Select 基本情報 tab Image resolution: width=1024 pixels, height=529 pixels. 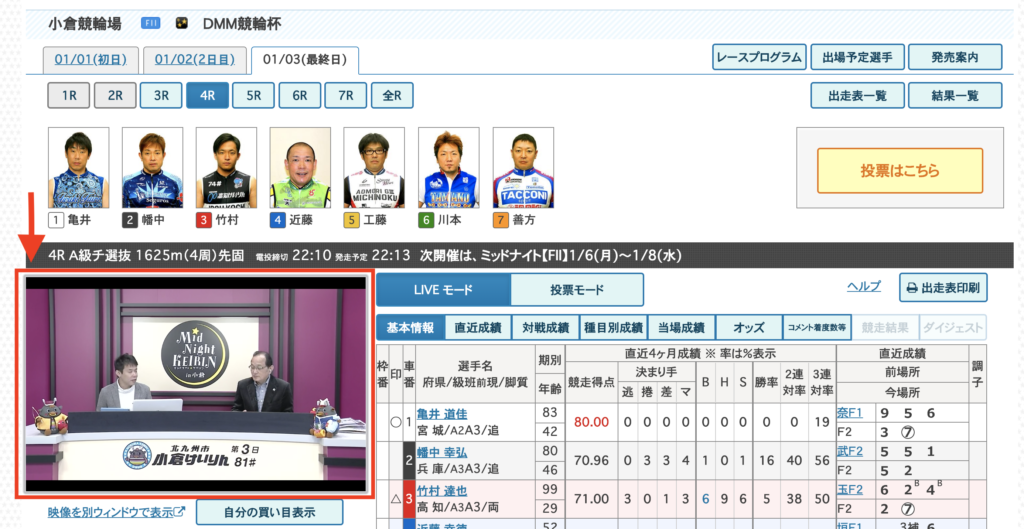coord(410,328)
